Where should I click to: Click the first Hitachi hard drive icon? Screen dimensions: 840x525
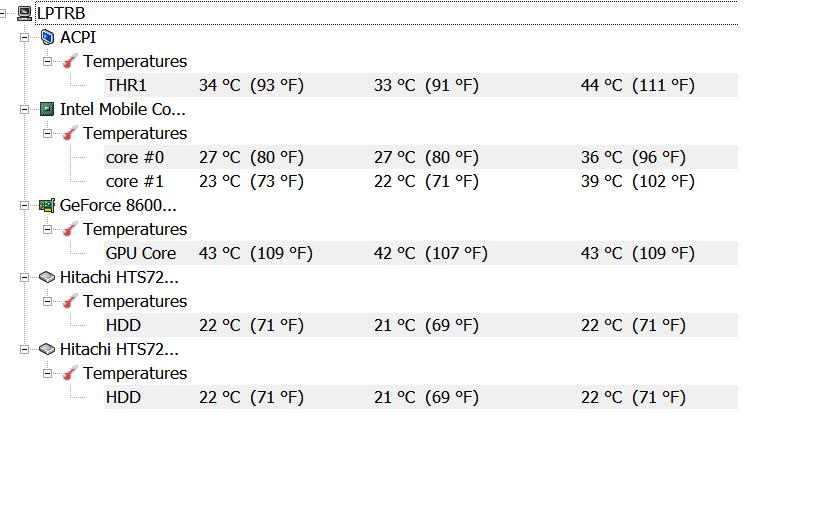(47, 277)
